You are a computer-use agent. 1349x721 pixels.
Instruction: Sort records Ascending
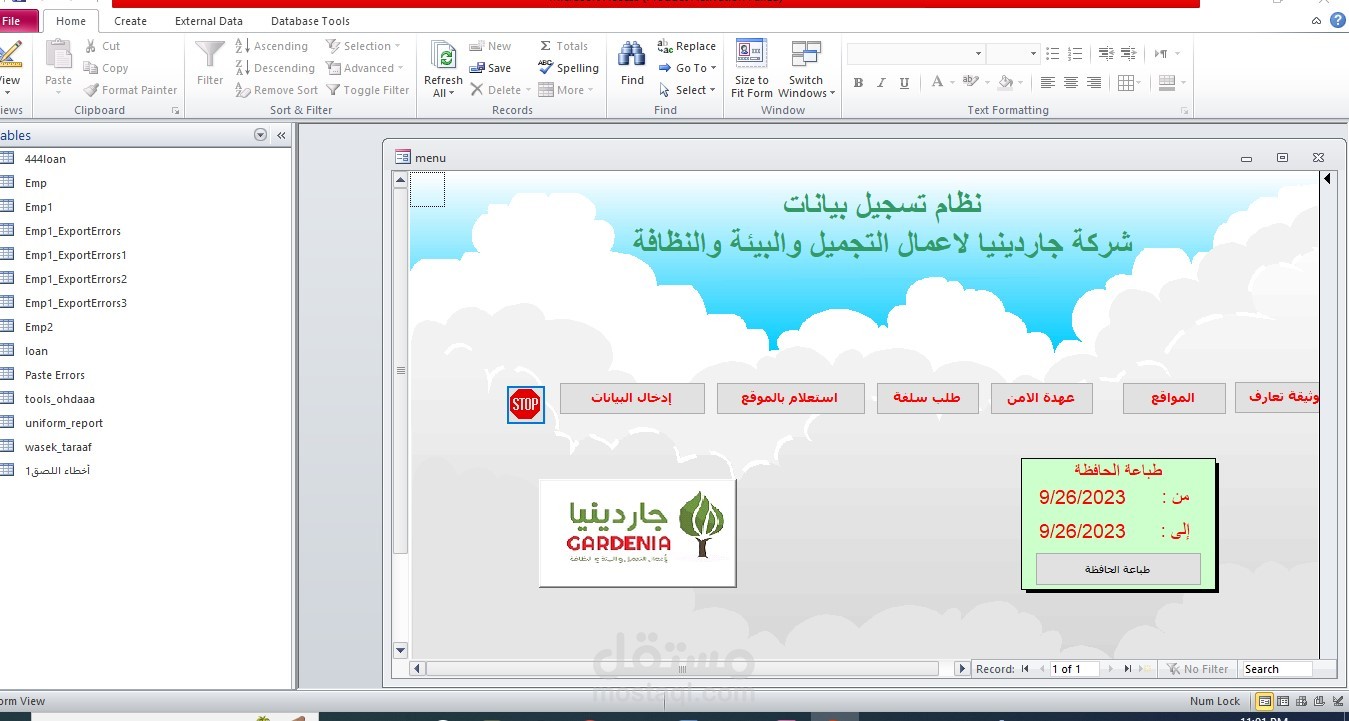271,46
